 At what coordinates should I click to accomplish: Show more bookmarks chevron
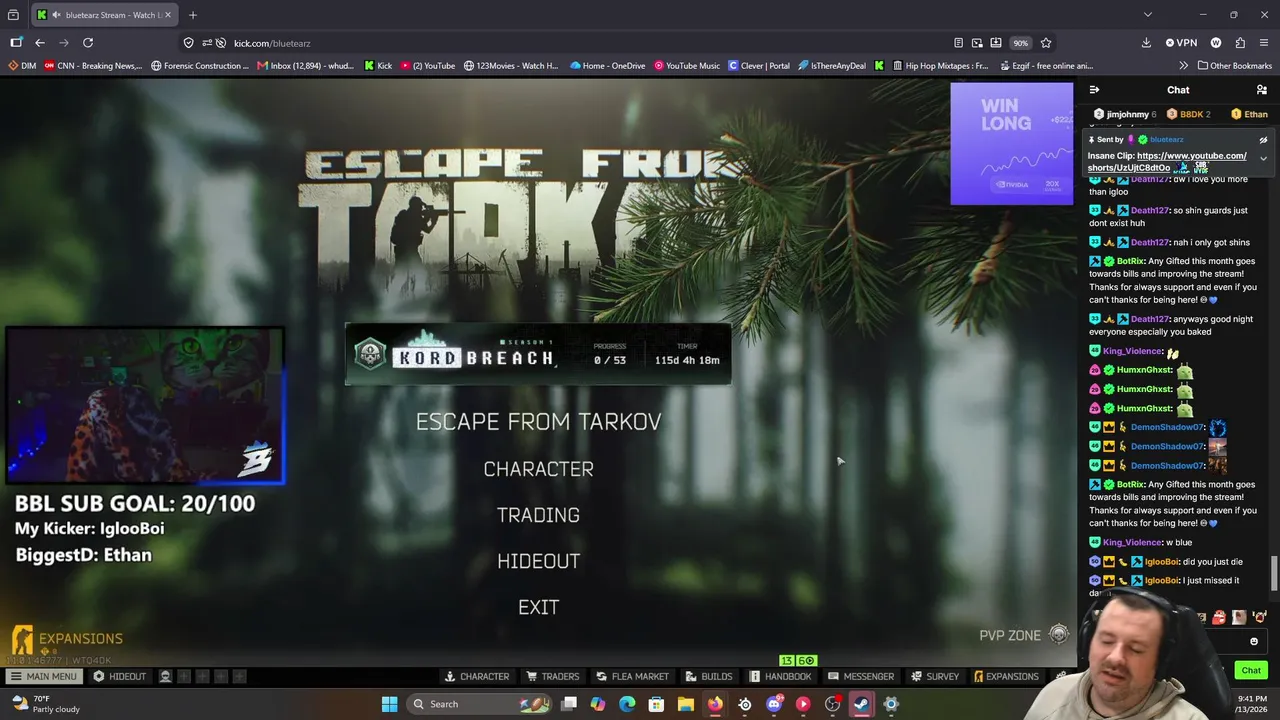point(1183,66)
